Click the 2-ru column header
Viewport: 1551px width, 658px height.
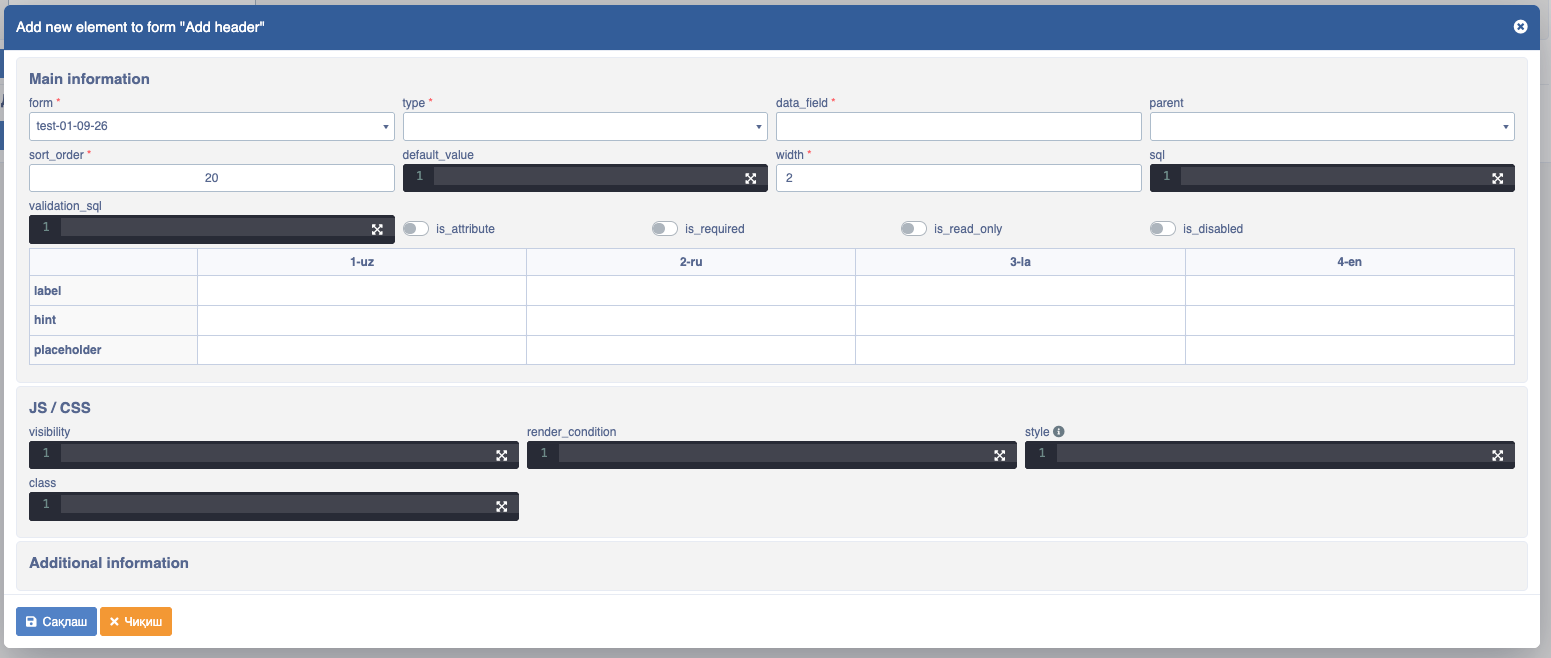tap(691, 262)
